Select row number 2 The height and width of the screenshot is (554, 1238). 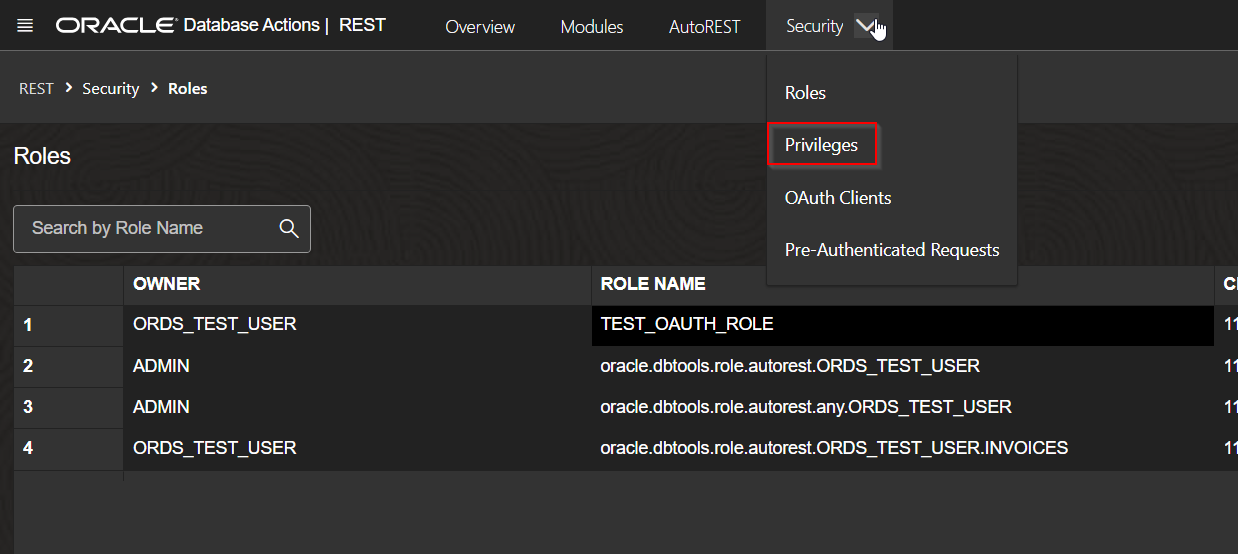[28, 366]
